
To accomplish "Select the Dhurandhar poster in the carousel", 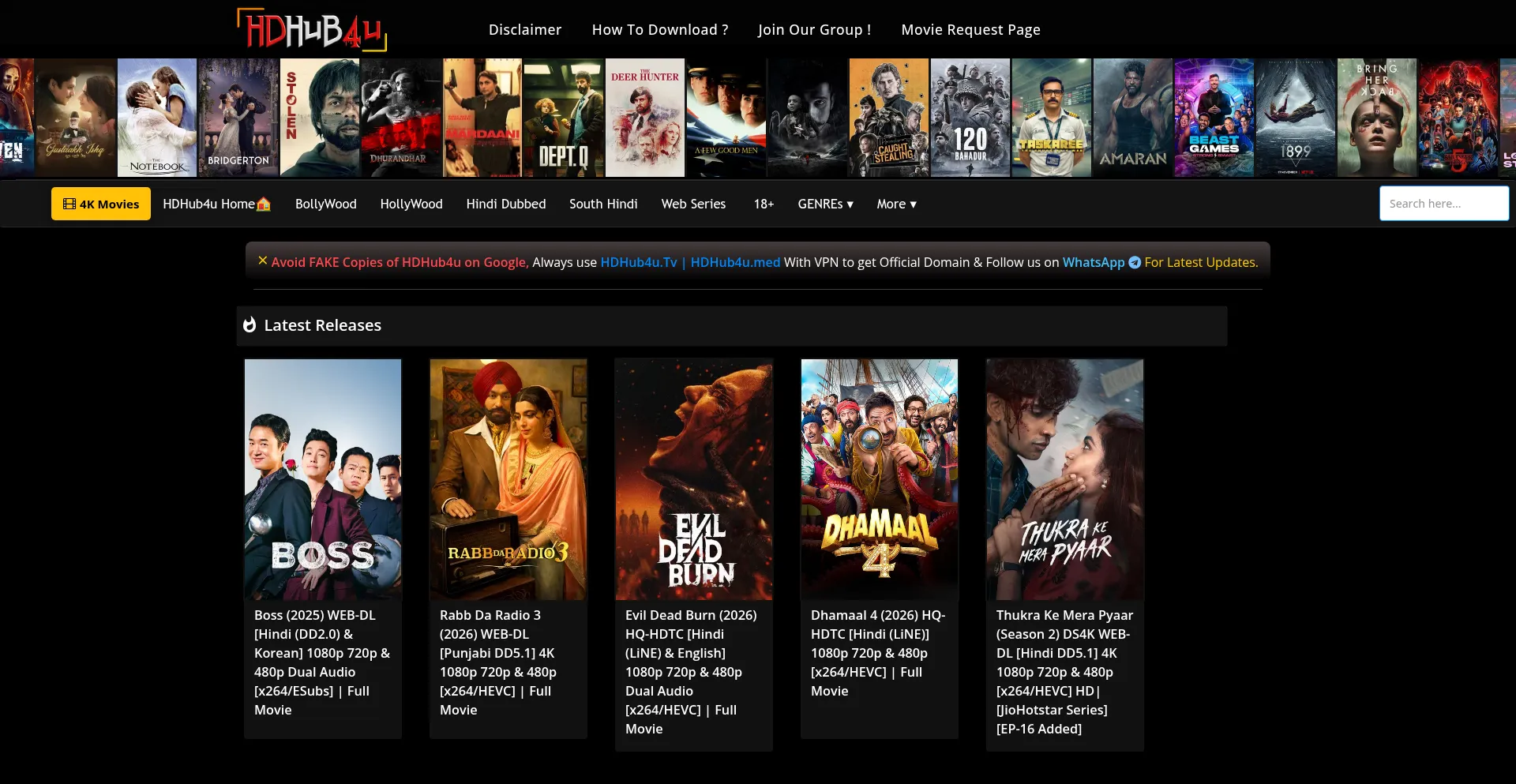I will (x=401, y=118).
